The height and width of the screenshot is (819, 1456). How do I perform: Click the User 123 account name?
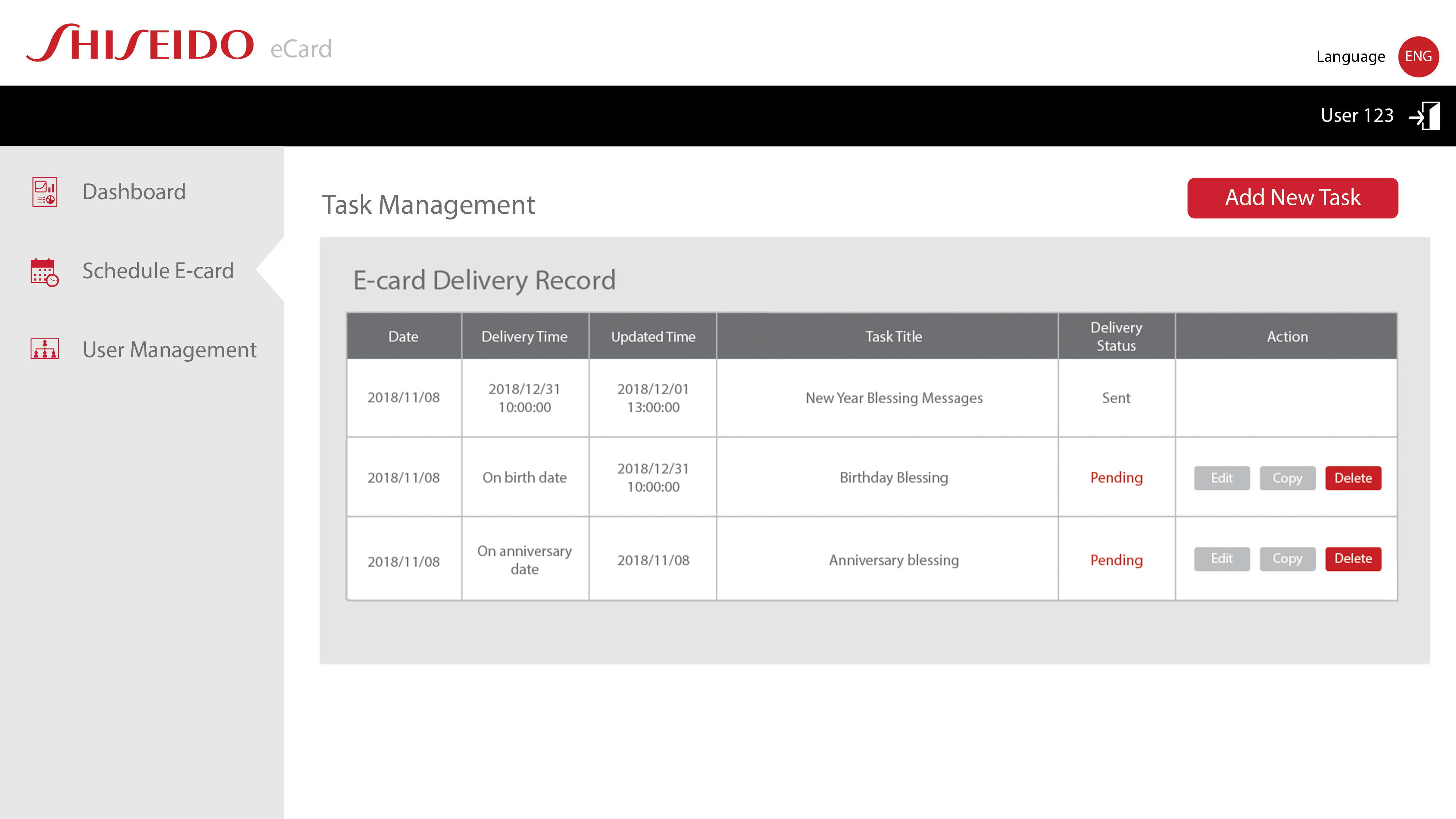point(1357,115)
